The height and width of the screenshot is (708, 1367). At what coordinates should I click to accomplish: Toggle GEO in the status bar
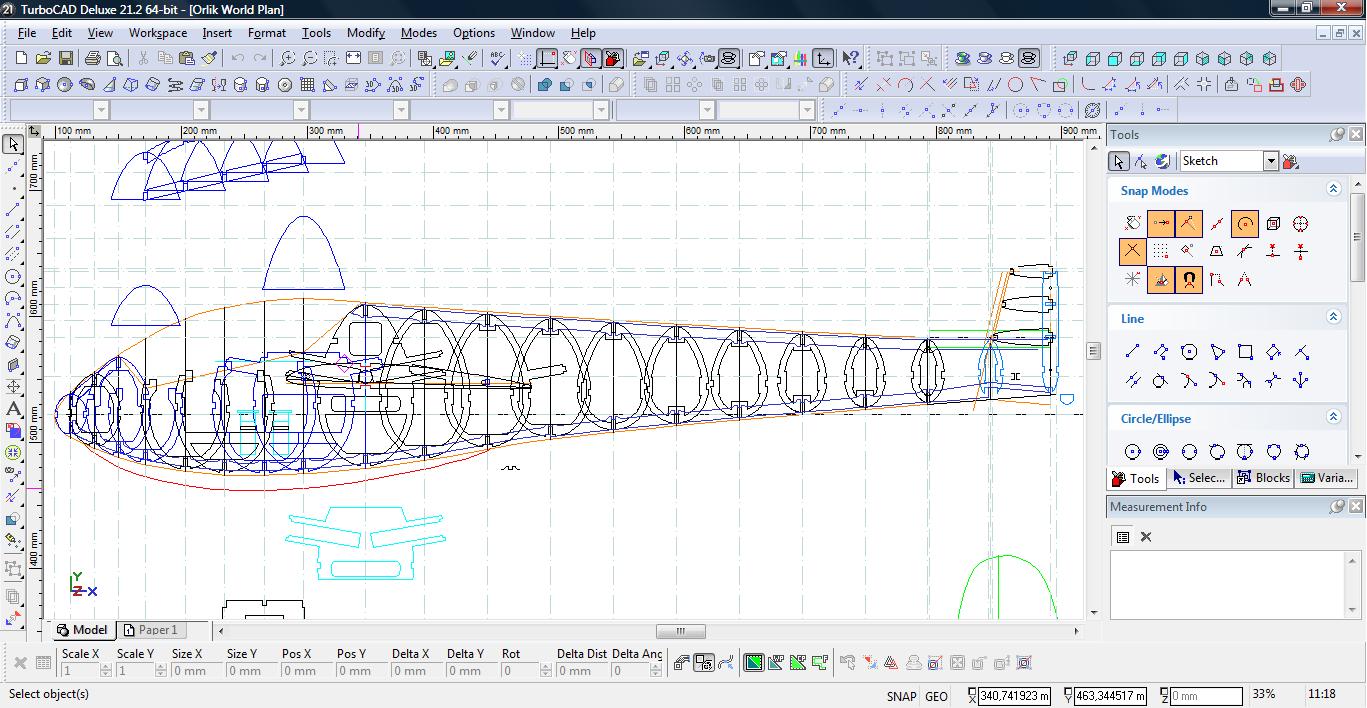(936, 696)
